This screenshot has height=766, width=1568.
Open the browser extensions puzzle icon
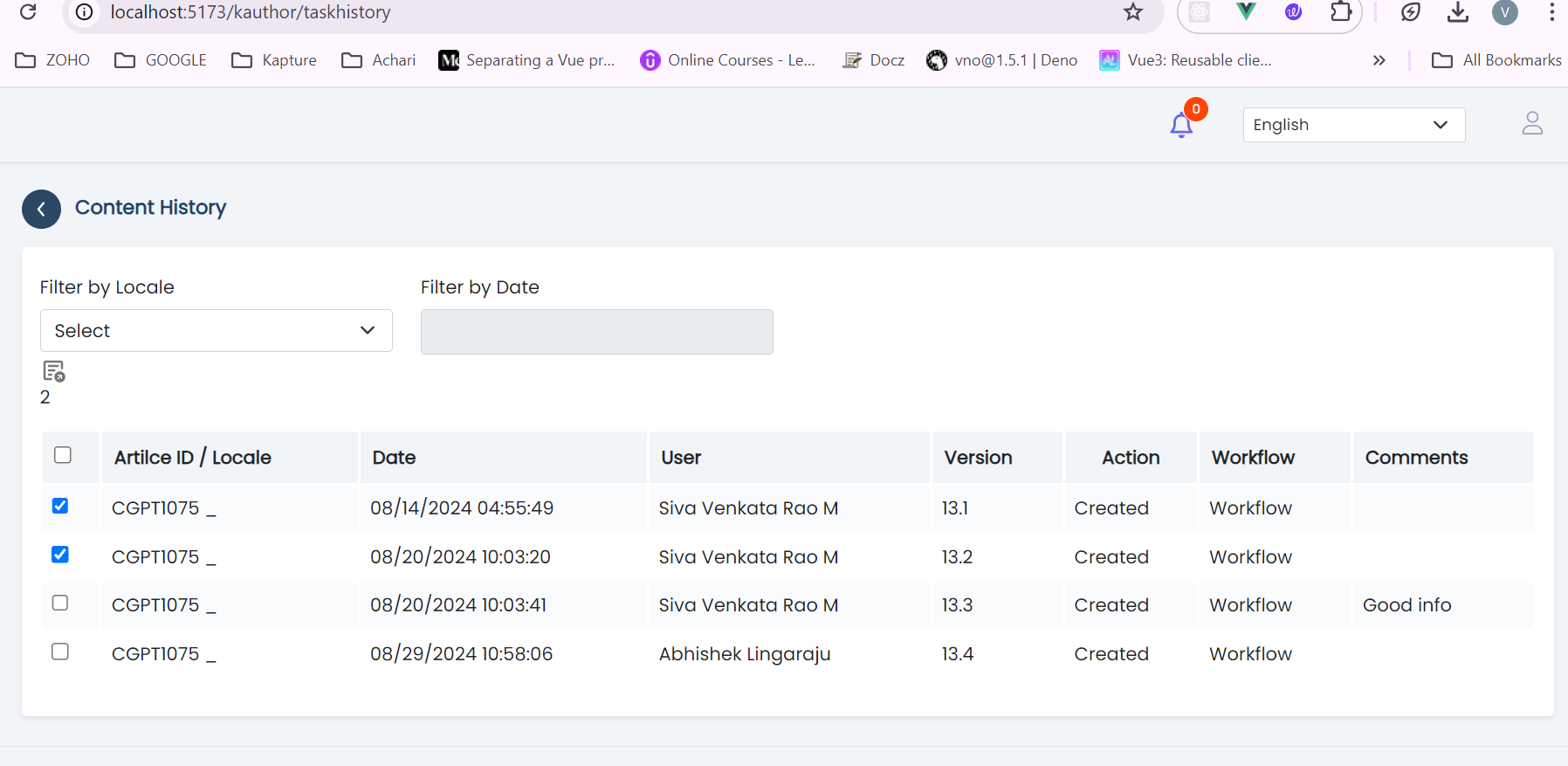click(1340, 12)
